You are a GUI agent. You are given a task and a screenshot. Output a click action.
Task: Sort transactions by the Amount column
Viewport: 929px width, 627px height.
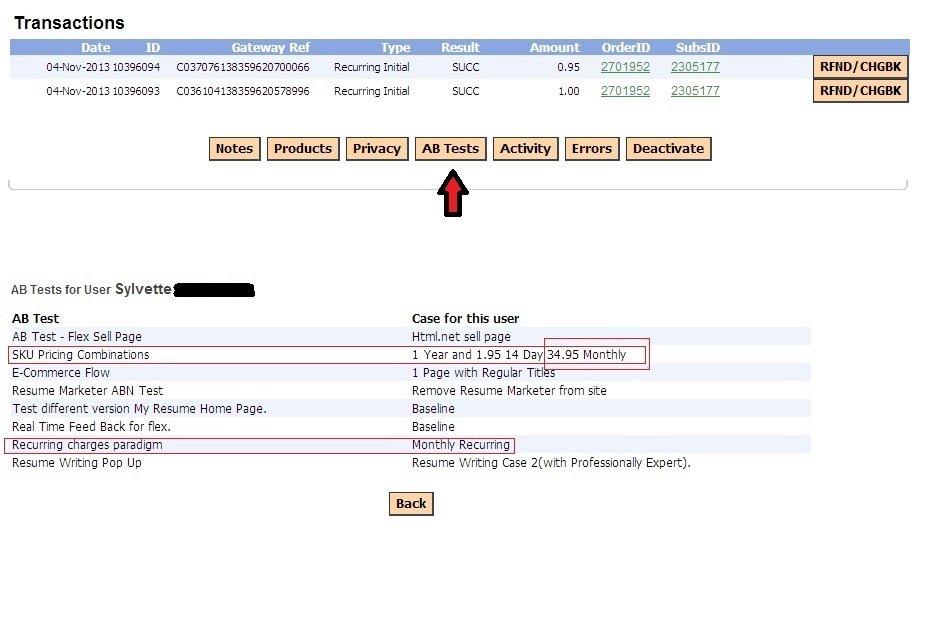click(x=554, y=47)
